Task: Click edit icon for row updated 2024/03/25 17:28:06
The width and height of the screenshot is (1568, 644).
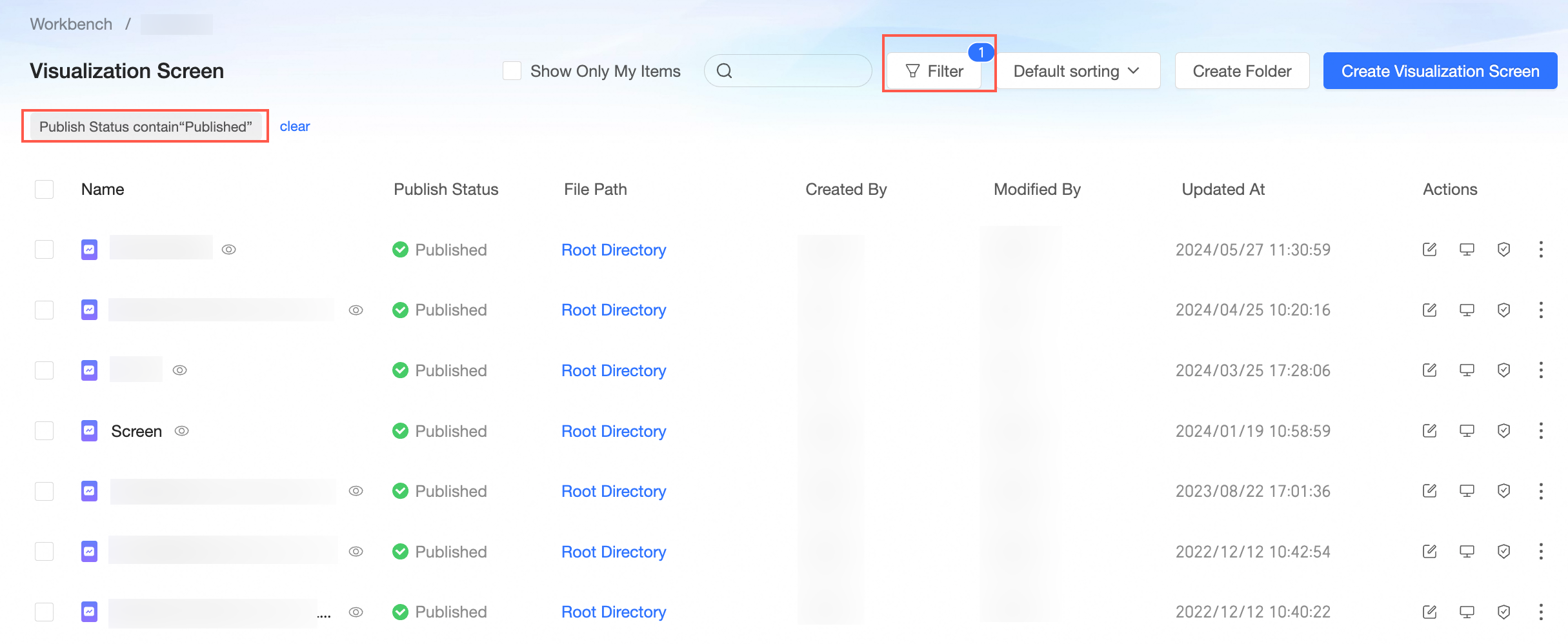Action: [x=1429, y=370]
